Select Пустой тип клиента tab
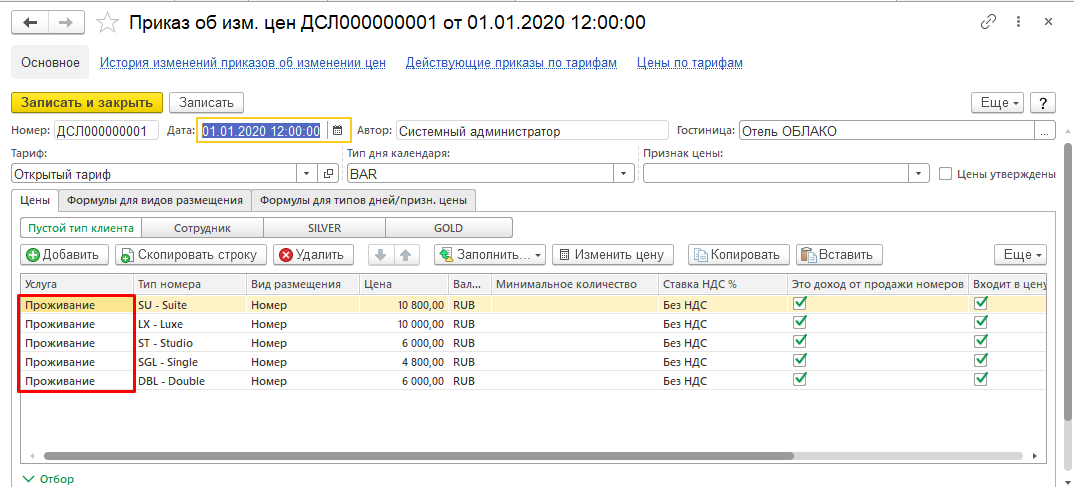The width and height of the screenshot is (1074, 487). click(81, 228)
